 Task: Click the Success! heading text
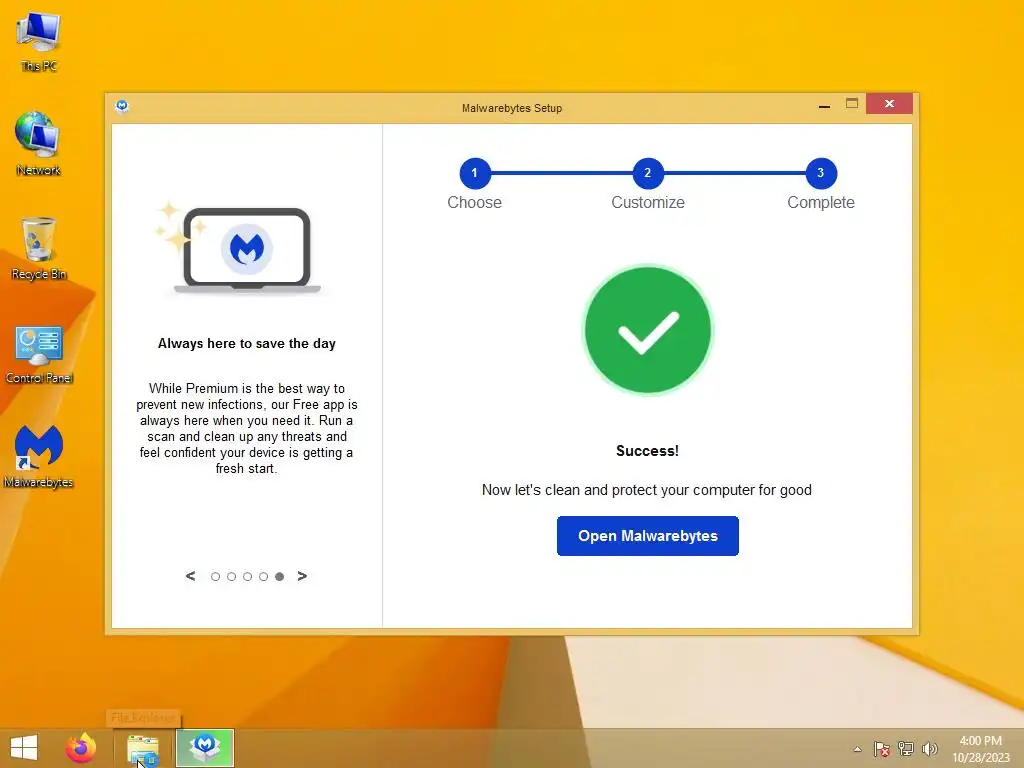pyautogui.click(x=647, y=451)
